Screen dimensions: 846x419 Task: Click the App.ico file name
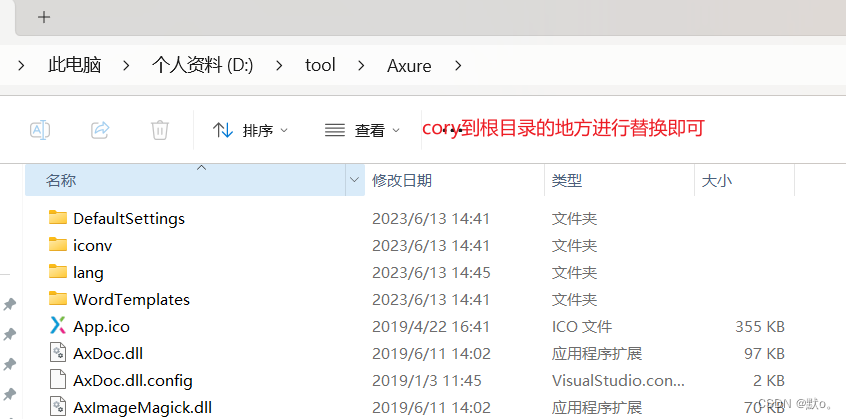(x=101, y=326)
